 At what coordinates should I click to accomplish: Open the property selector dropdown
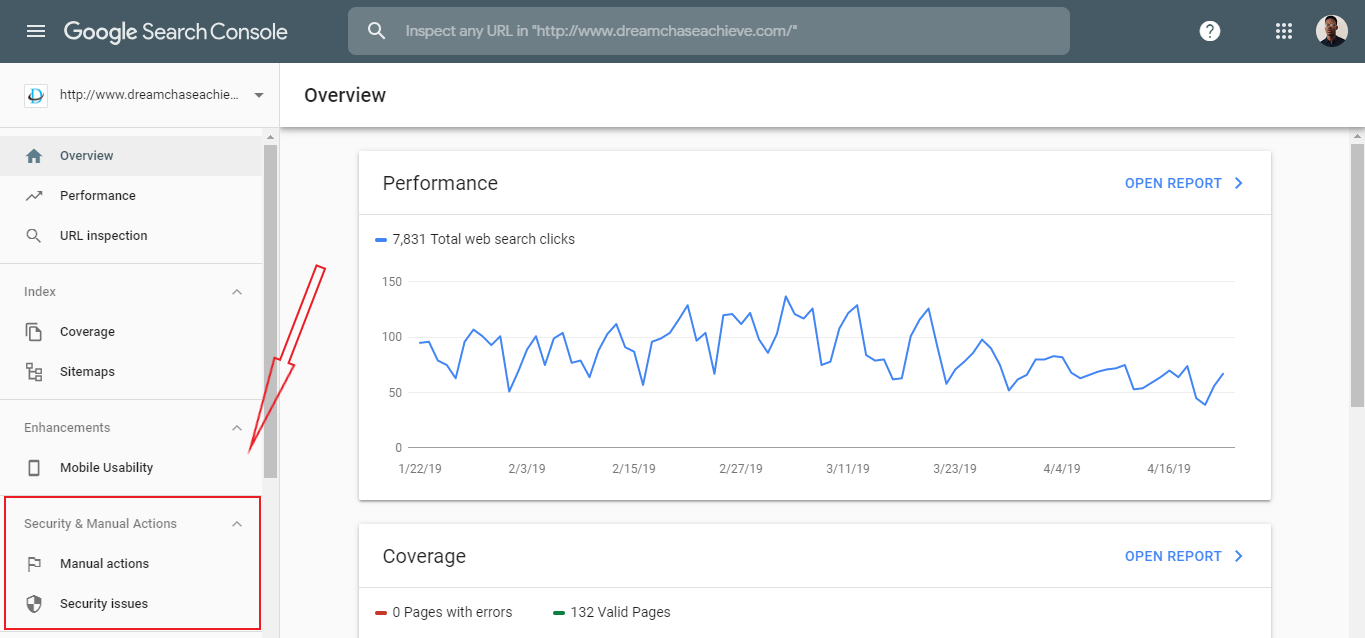(259, 95)
